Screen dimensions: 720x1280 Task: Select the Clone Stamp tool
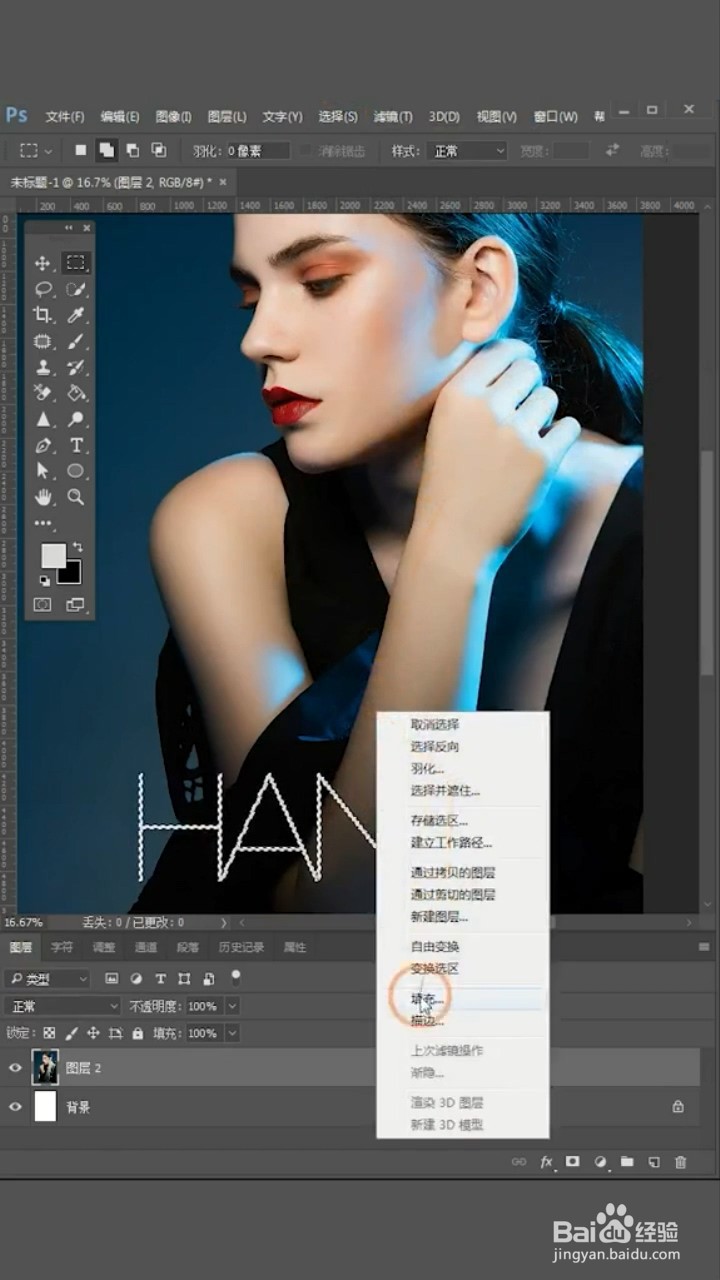tap(43, 367)
